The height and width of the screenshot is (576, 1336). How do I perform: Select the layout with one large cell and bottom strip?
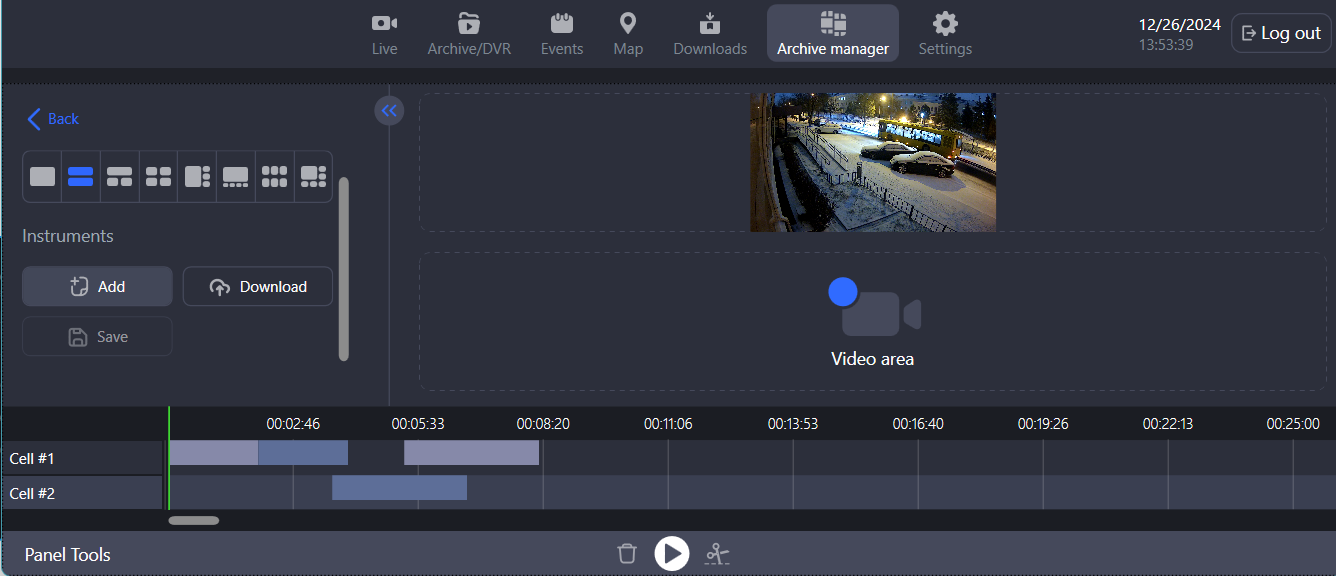click(x=235, y=177)
